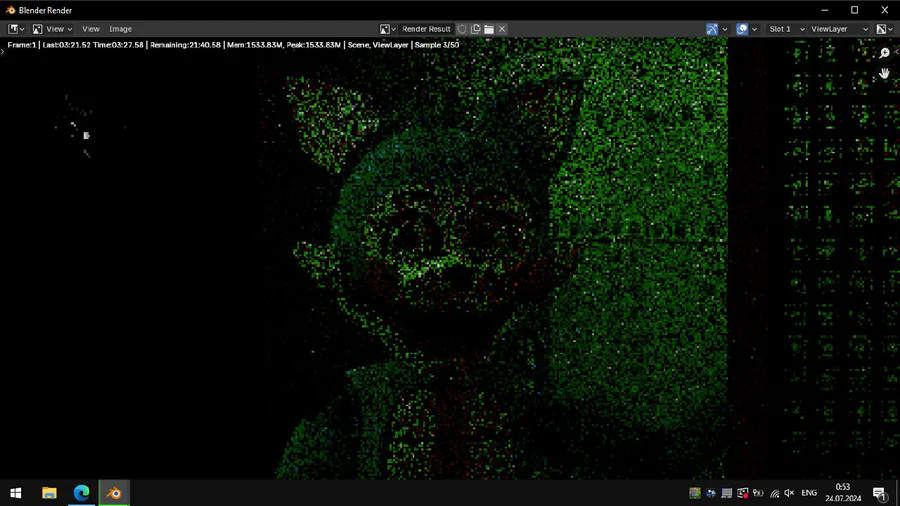Viewport: 900px width, 506px height.
Task: Expand the gizmo options arrow
Action: (x=725, y=29)
